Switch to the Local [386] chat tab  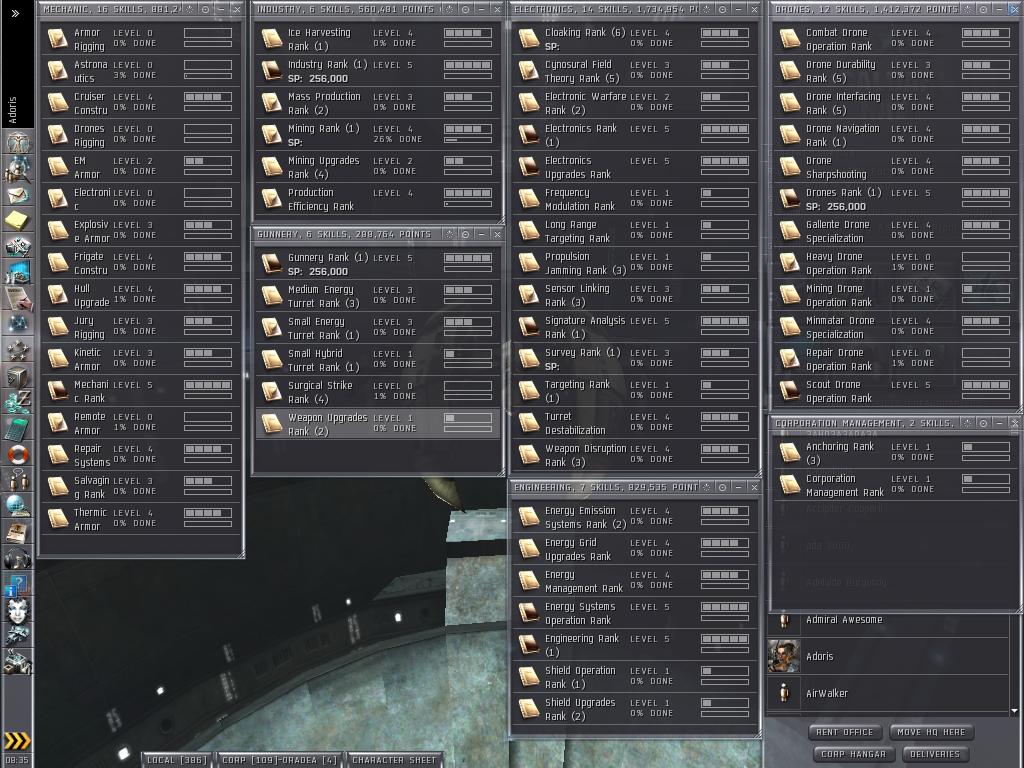pos(176,760)
